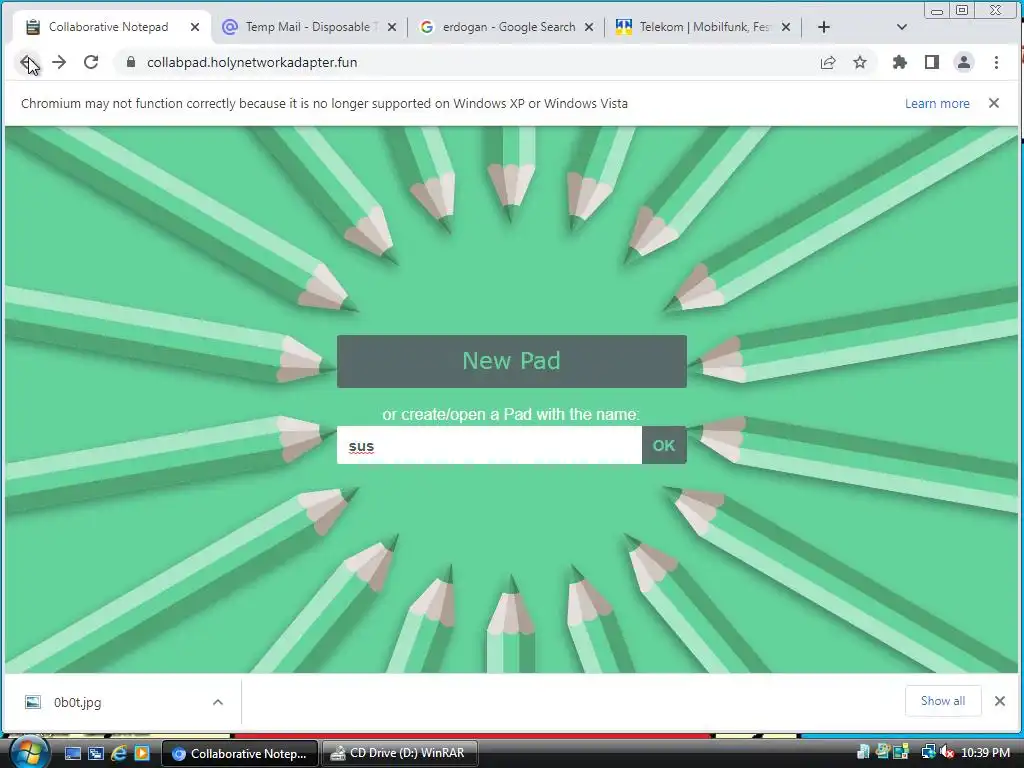Share this page using the share icon
Screen dimensions: 1024x768
827,63
